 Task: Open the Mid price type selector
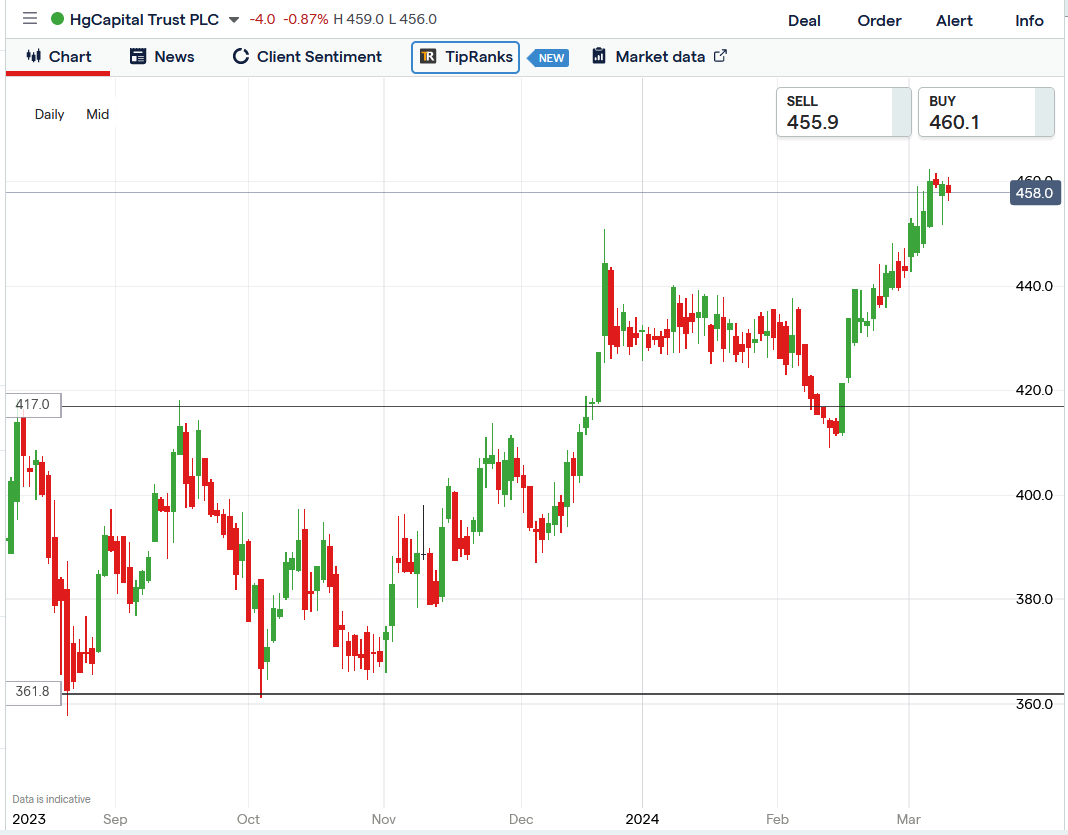coord(97,114)
